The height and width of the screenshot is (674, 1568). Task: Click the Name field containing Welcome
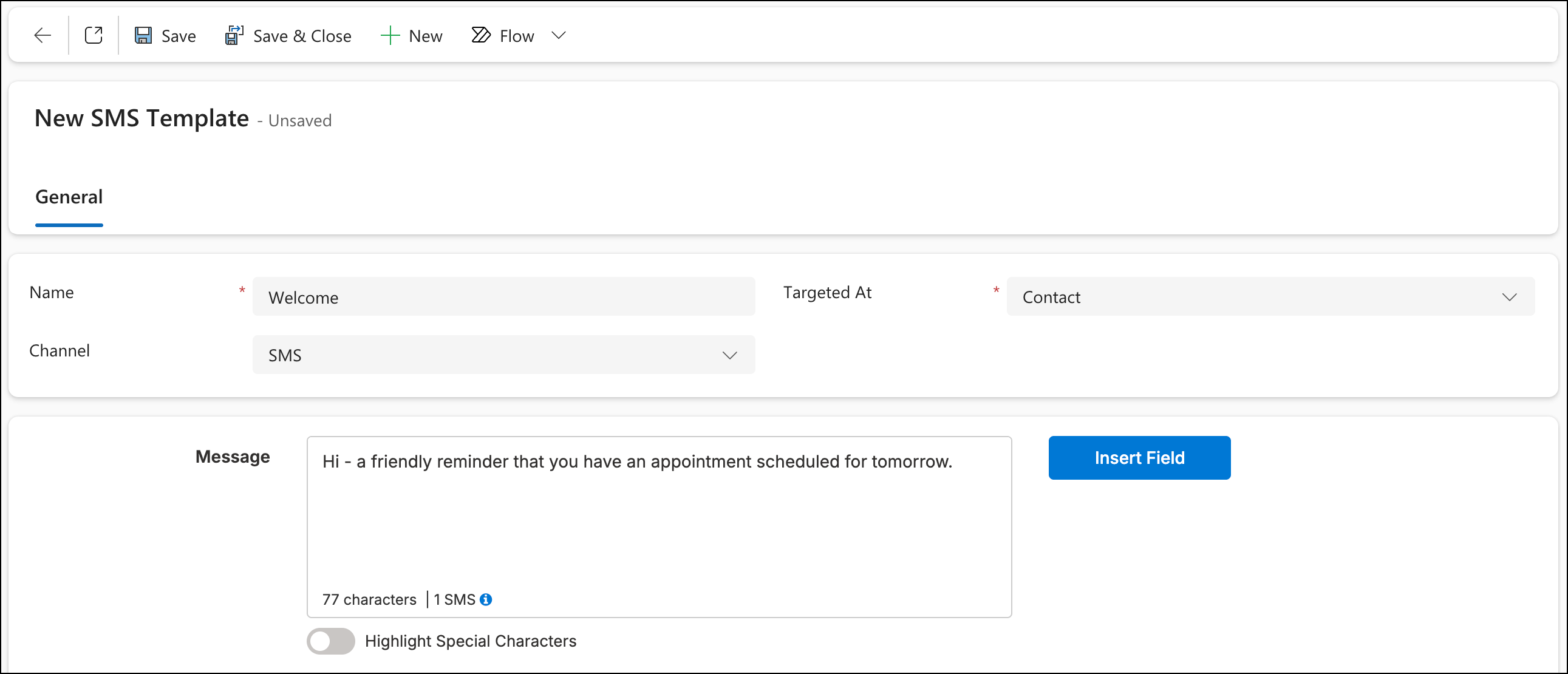(503, 297)
